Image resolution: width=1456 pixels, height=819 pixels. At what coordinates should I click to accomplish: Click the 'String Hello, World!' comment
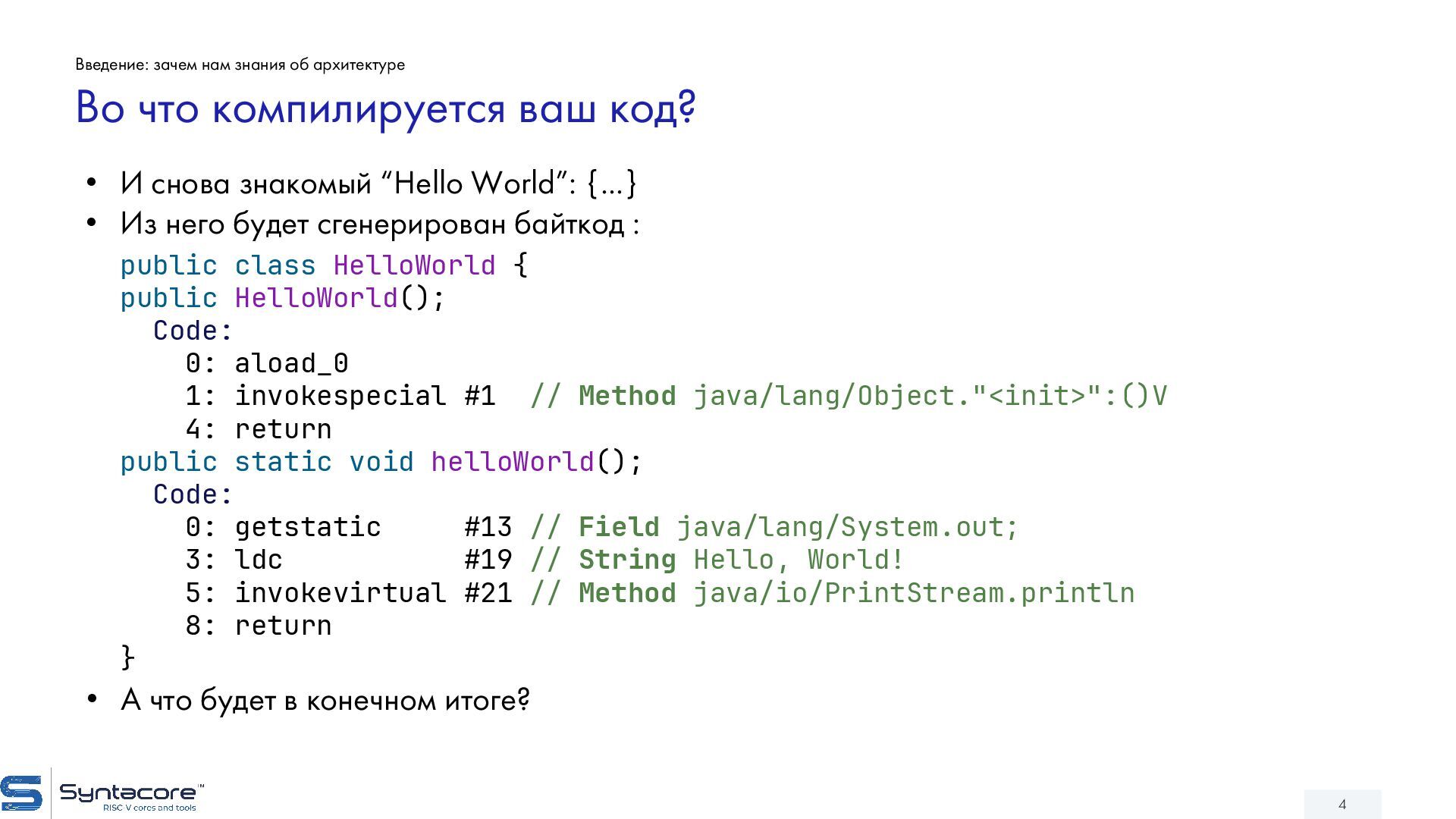click(717, 560)
